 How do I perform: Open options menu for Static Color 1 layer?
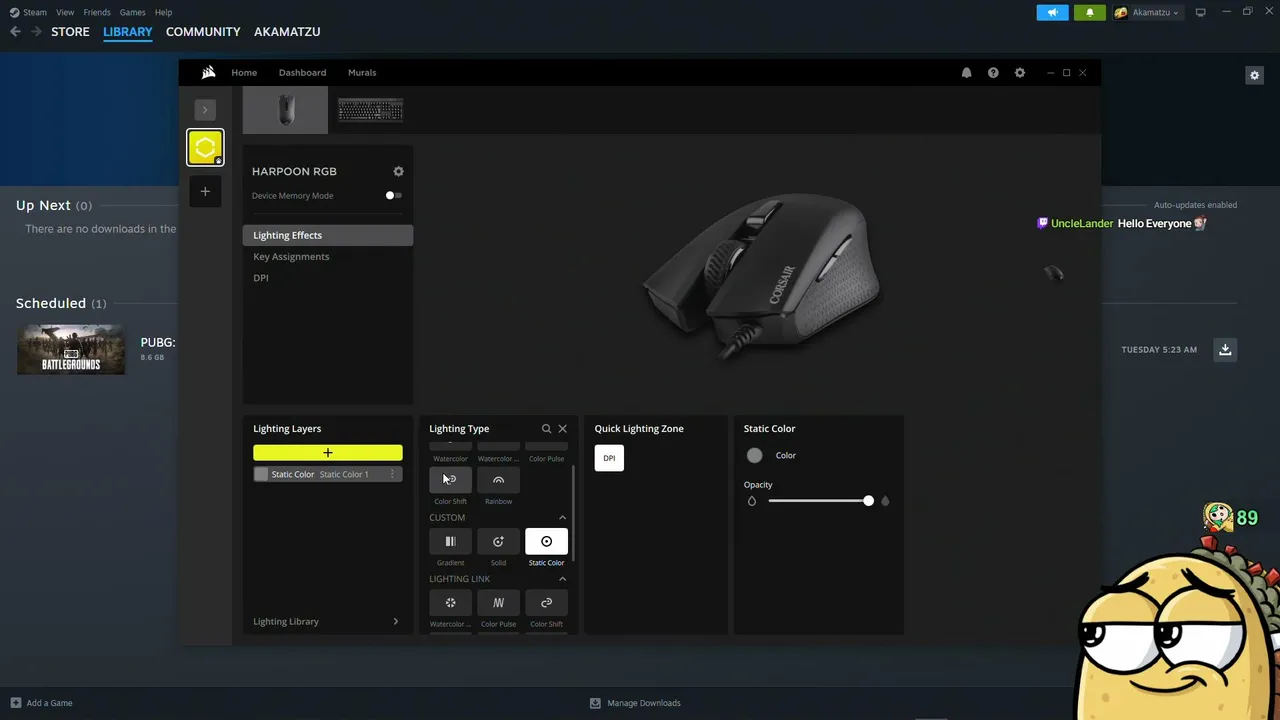pos(392,474)
